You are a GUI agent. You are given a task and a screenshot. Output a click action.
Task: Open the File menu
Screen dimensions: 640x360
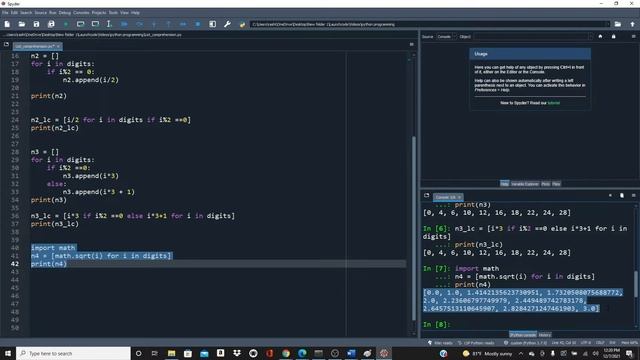(x=5, y=13)
